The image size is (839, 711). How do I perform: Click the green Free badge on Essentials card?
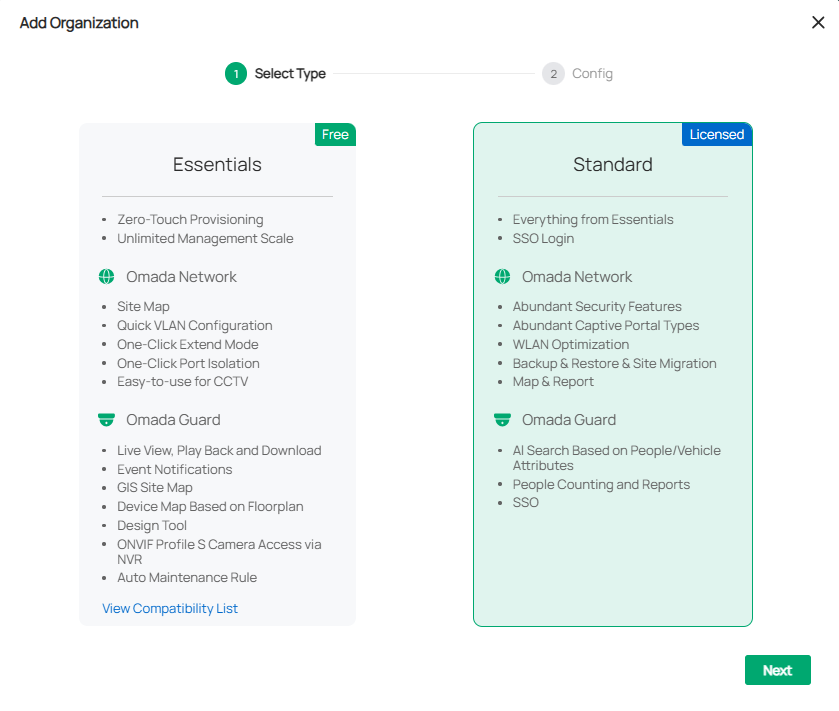[x=335, y=134]
